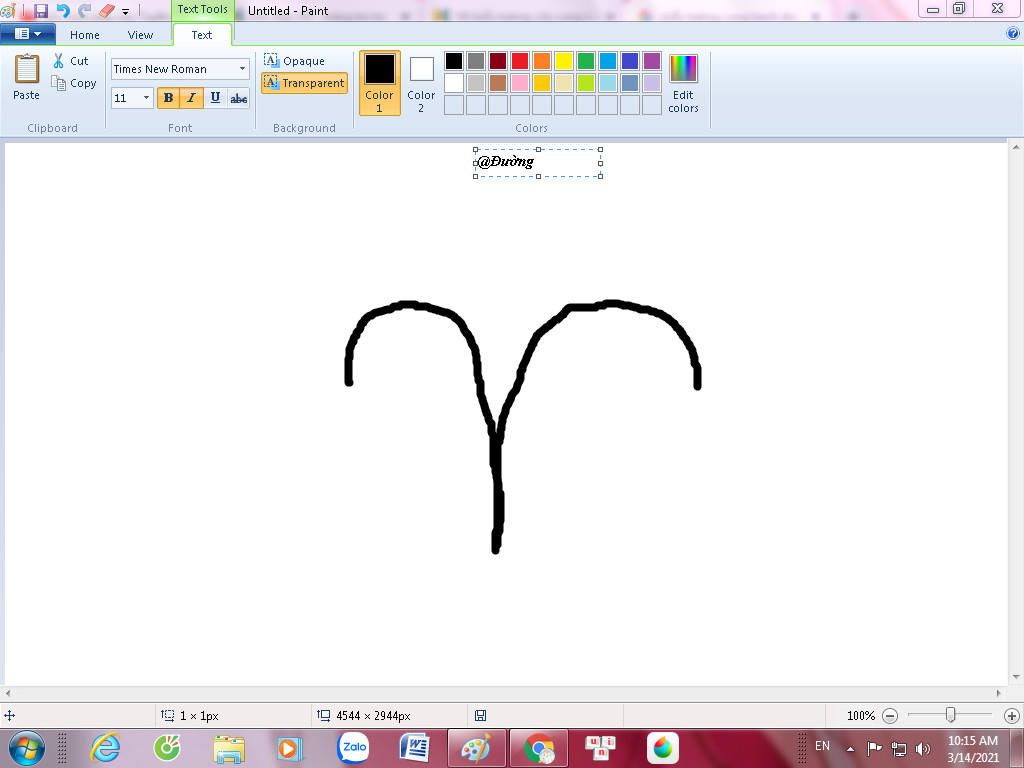Viewport: 1024px width, 768px height.
Task: Click the eraser icon in quick access toolbar
Action: click(x=106, y=10)
